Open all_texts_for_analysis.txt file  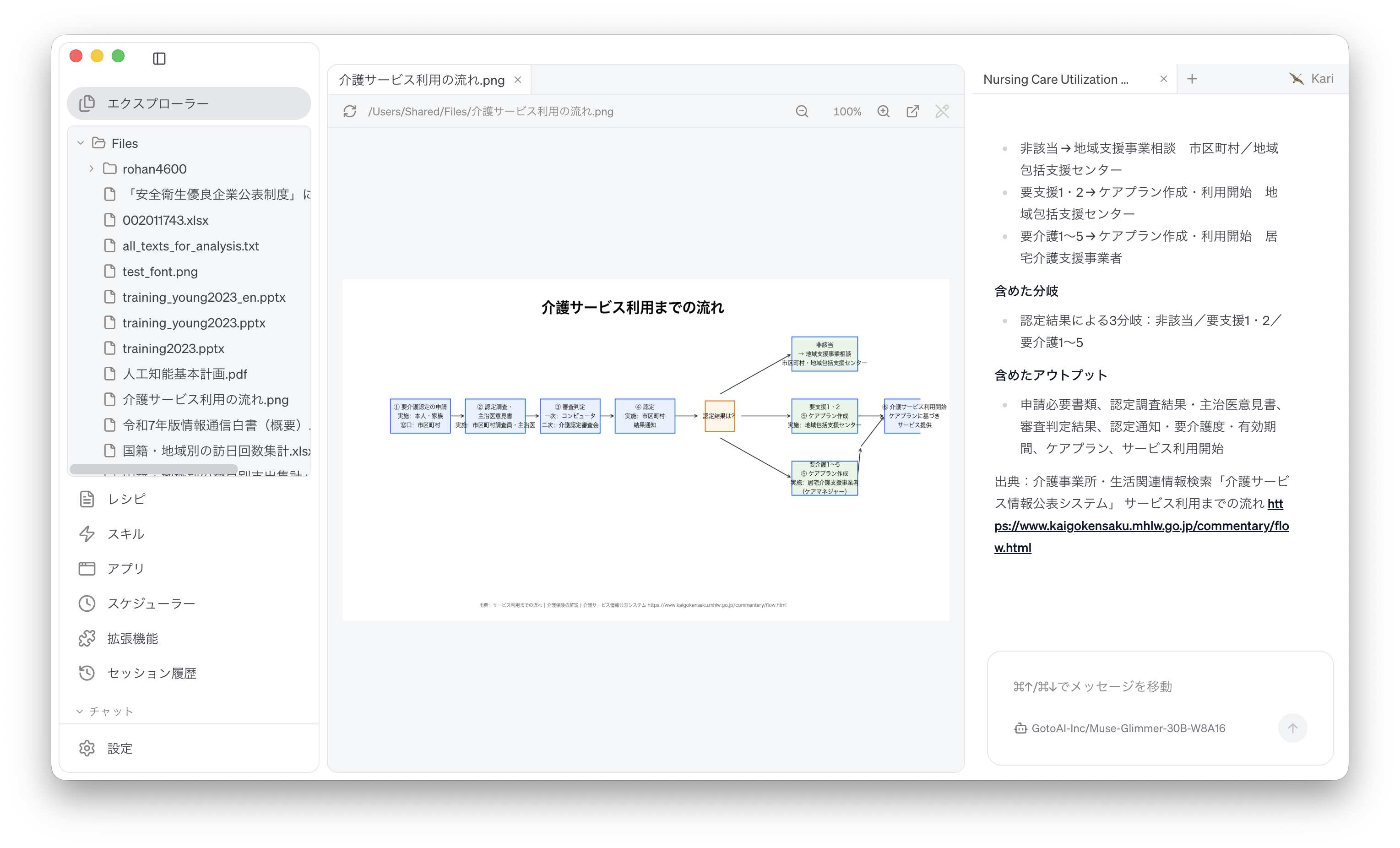(x=190, y=245)
